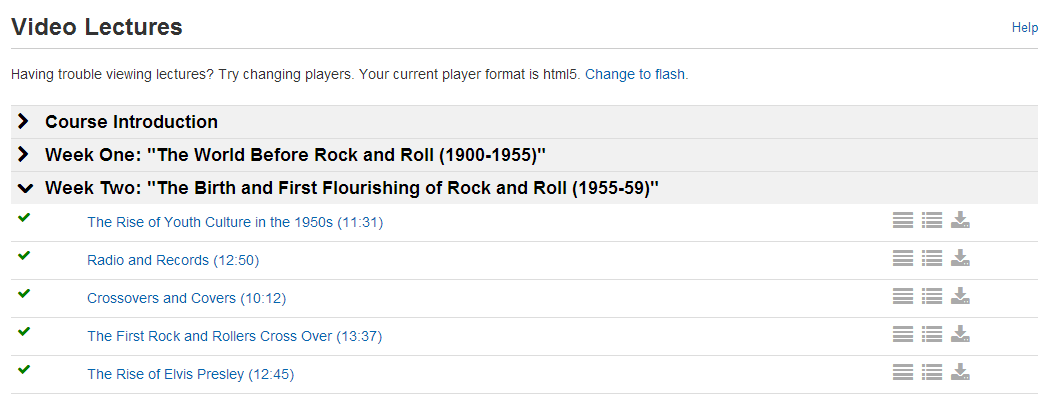1045x394 pixels.
Task: Open the Help link
Action: click(x=1024, y=28)
